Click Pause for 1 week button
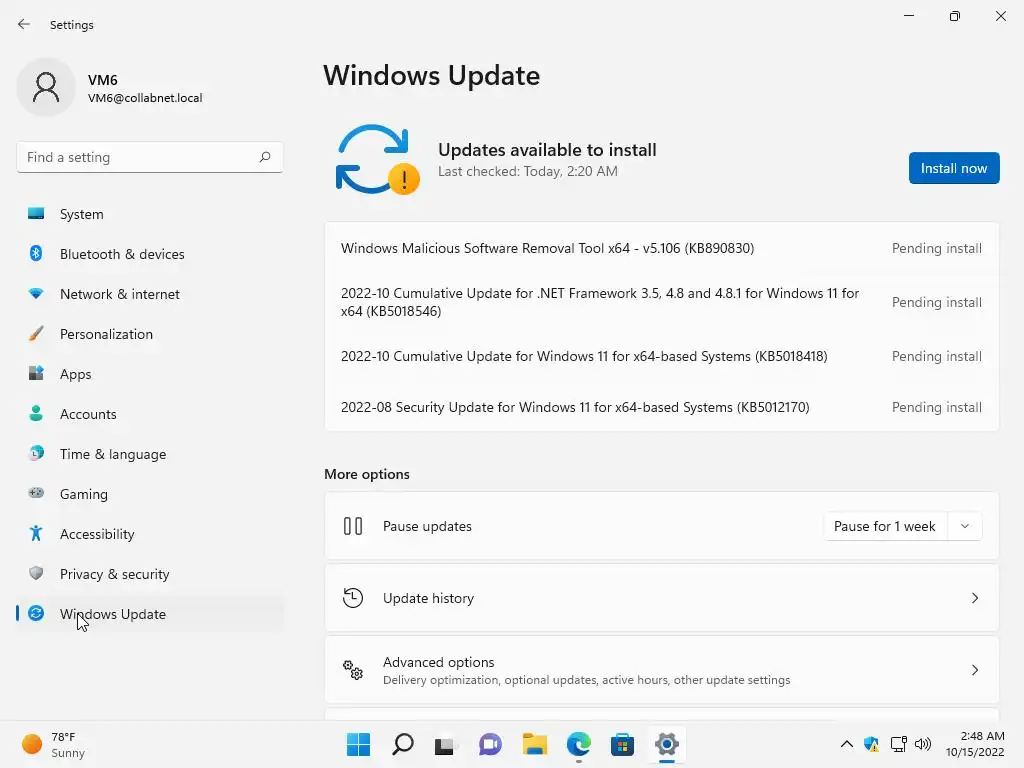The width and height of the screenshot is (1024, 768). (x=885, y=526)
